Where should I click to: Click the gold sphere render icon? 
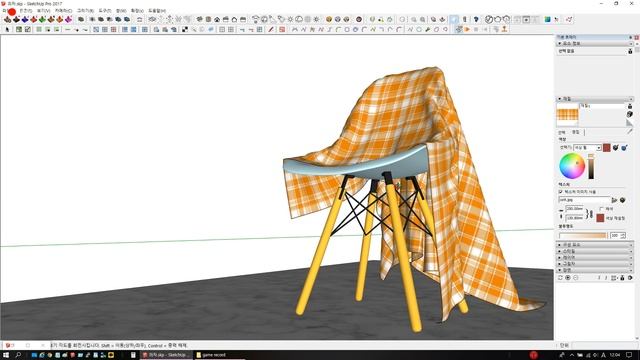point(329,19)
